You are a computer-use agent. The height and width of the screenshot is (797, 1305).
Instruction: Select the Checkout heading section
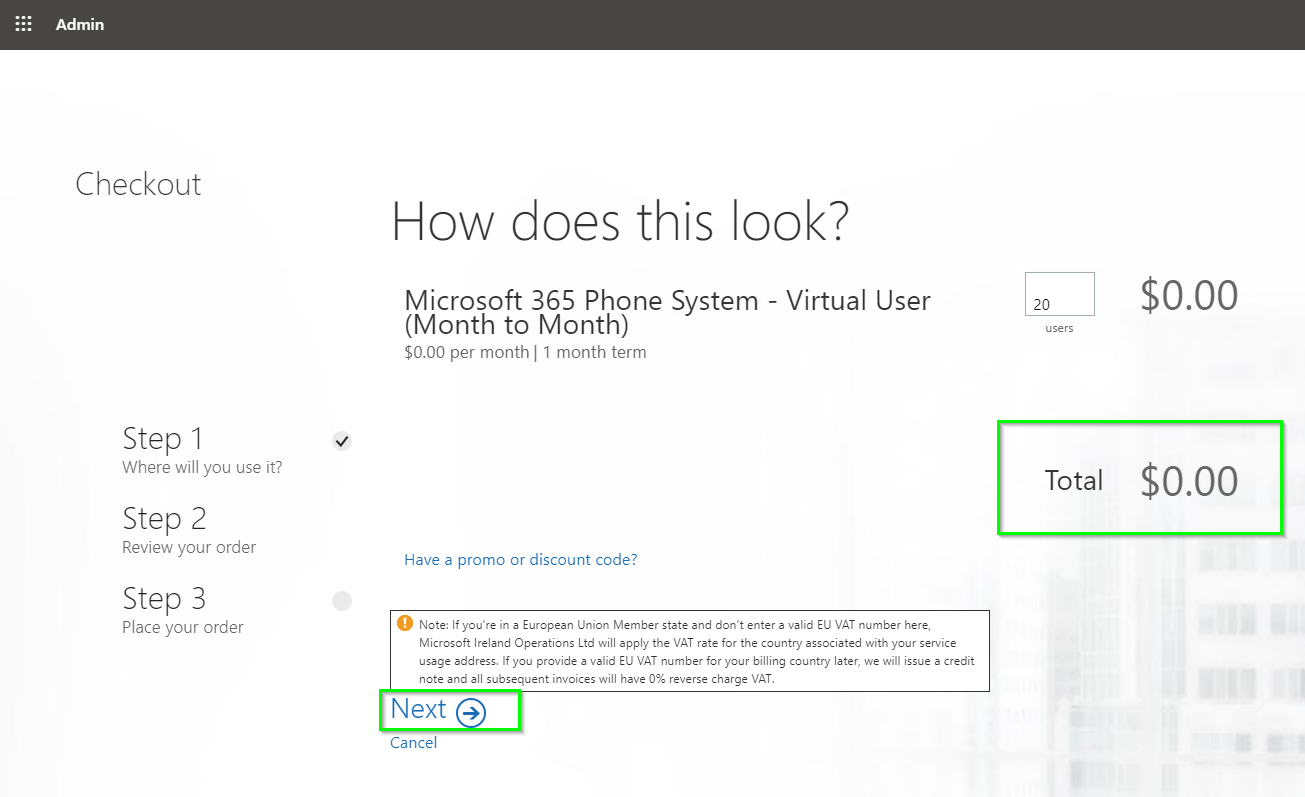pyautogui.click(x=138, y=184)
